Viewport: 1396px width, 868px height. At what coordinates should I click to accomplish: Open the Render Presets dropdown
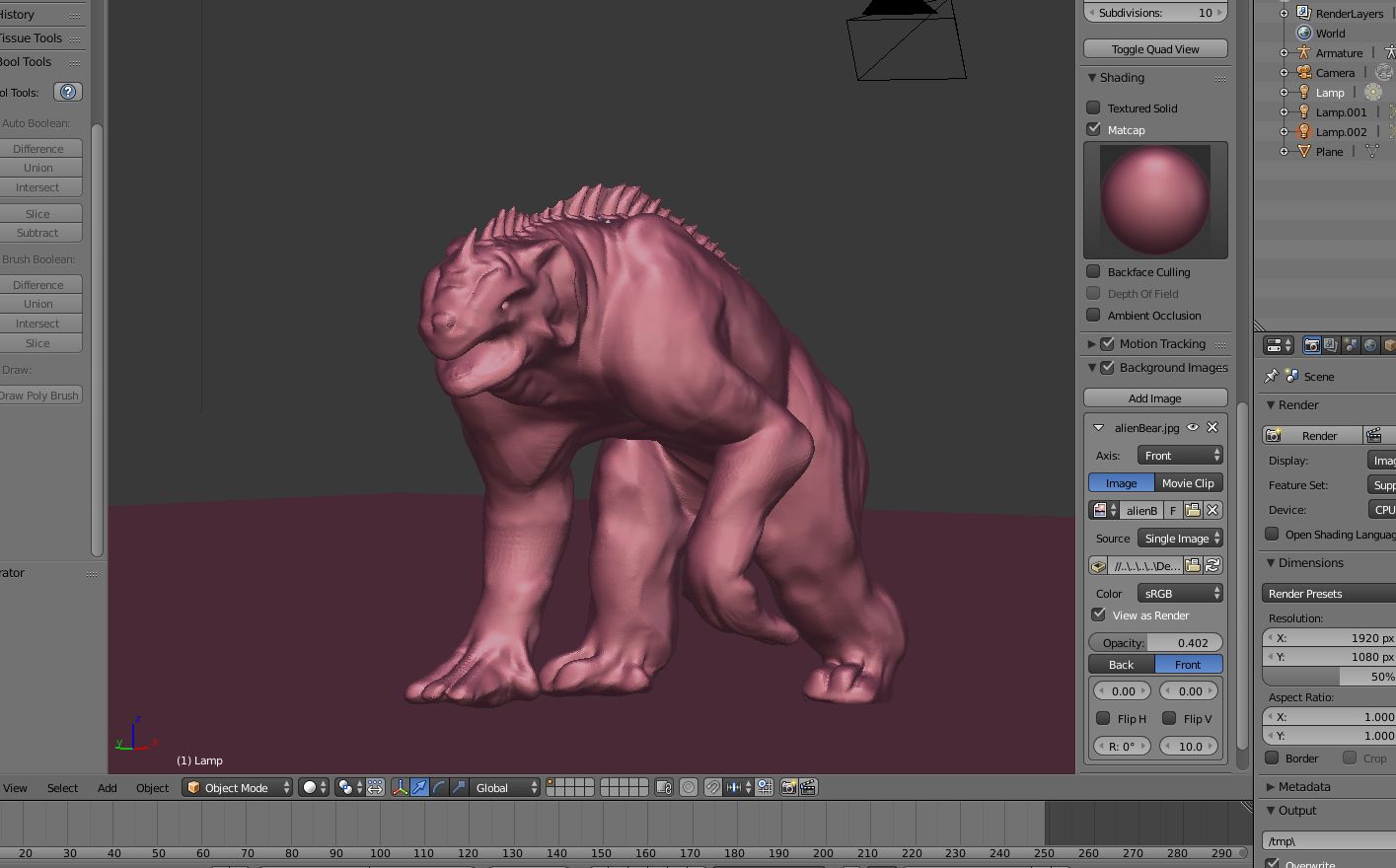coord(1329,593)
